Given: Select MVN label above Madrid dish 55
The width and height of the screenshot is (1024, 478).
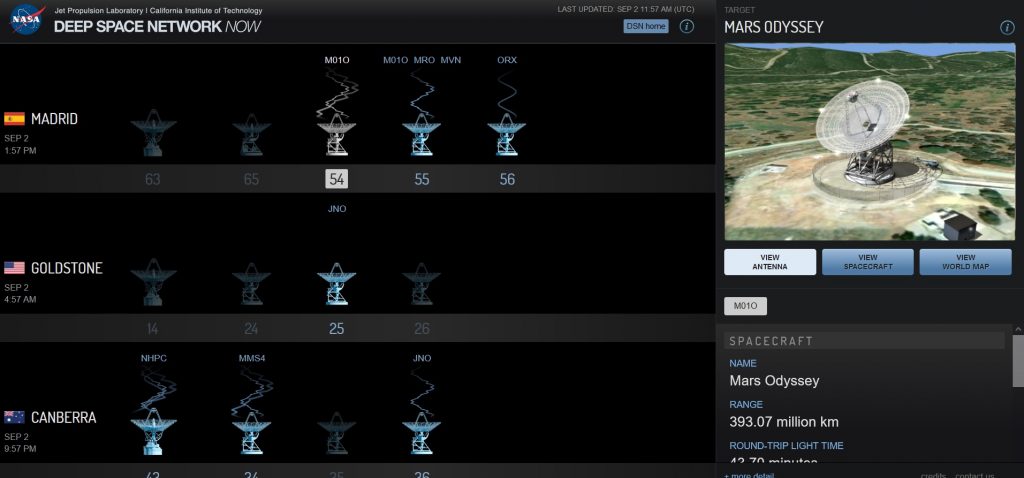Looking at the screenshot, I should (x=451, y=60).
